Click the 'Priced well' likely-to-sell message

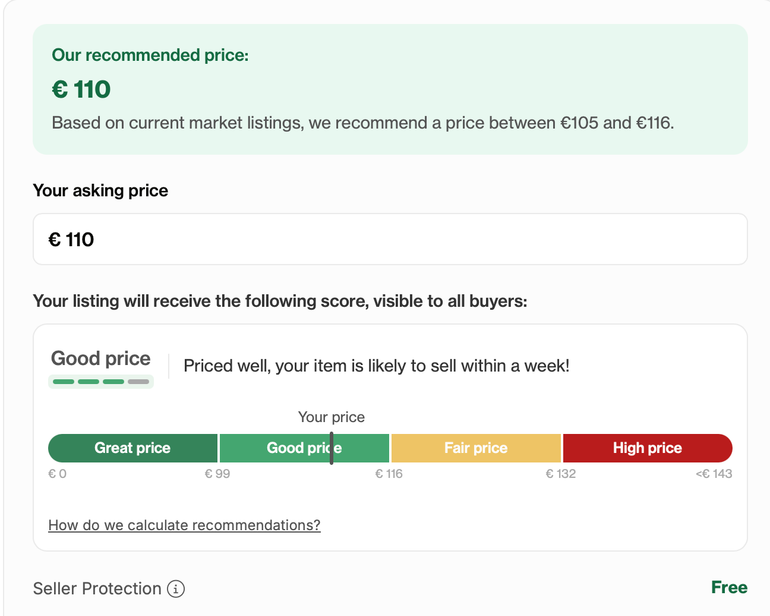(x=376, y=366)
